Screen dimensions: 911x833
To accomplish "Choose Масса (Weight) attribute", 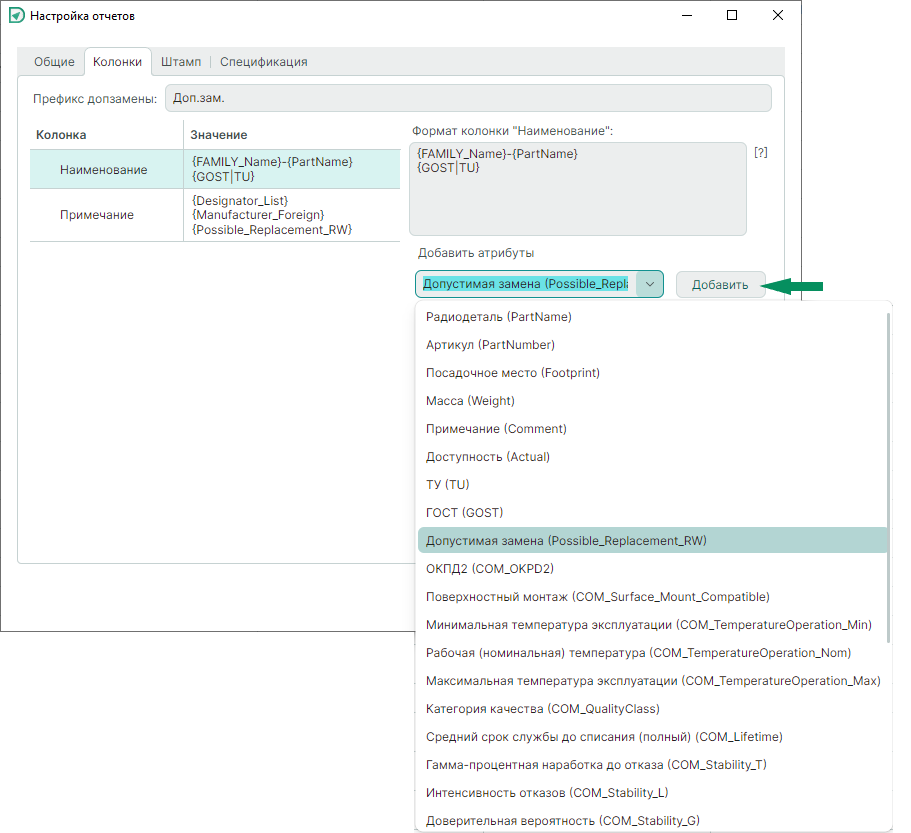I will pyautogui.click(x=470, y=401).
